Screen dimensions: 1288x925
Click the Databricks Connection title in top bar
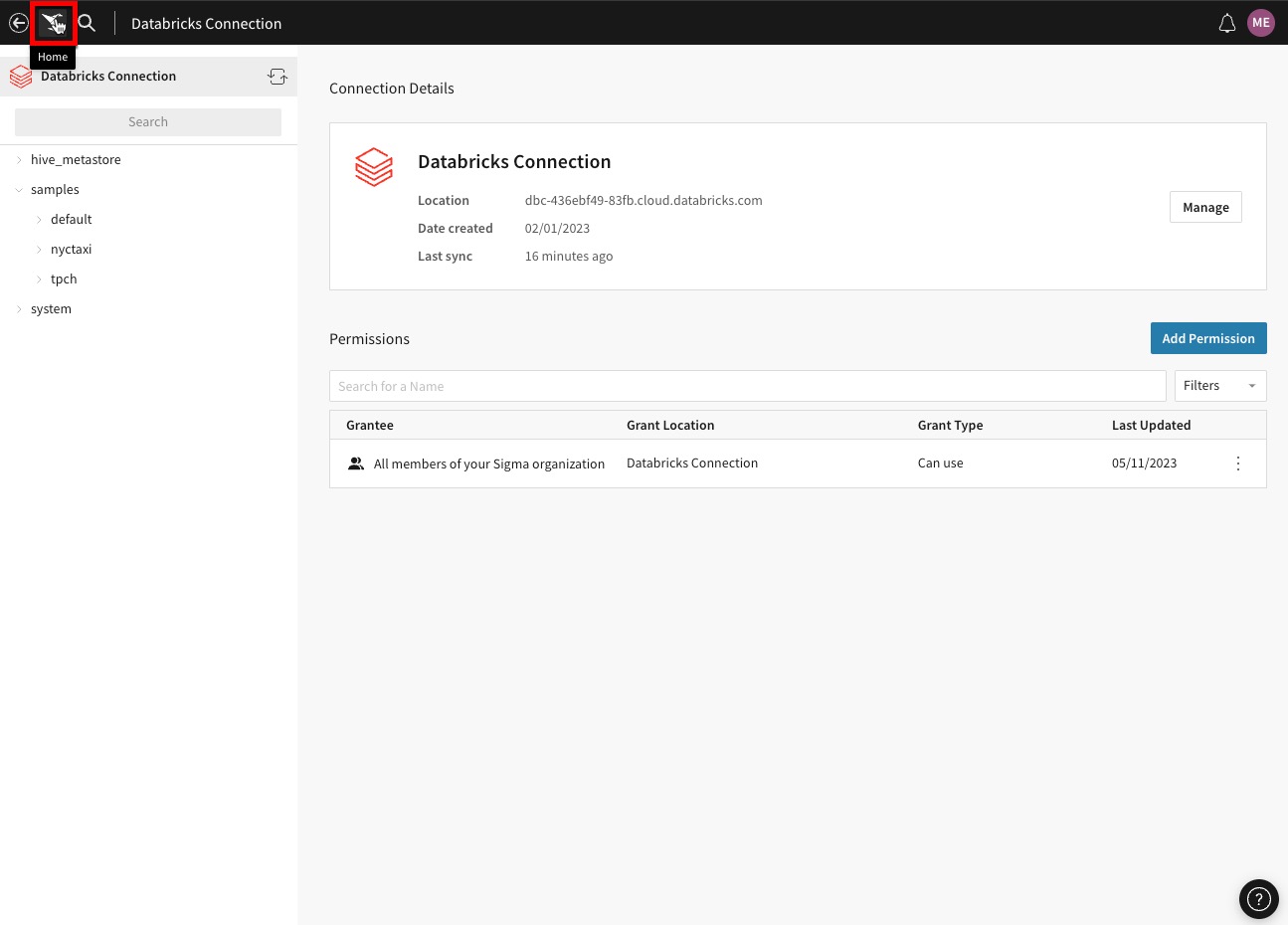pos(206,23)
